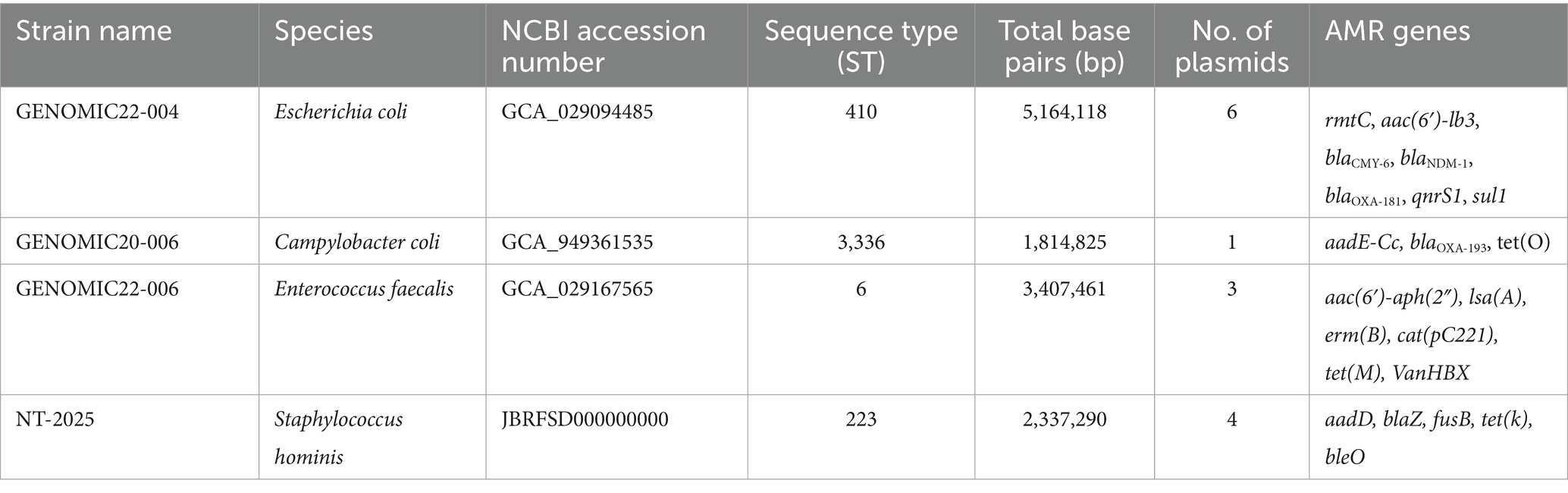Click the Sequence type (ST) header
The height and width of the screenshot is (493, 1568).
[x=861, y=46]
